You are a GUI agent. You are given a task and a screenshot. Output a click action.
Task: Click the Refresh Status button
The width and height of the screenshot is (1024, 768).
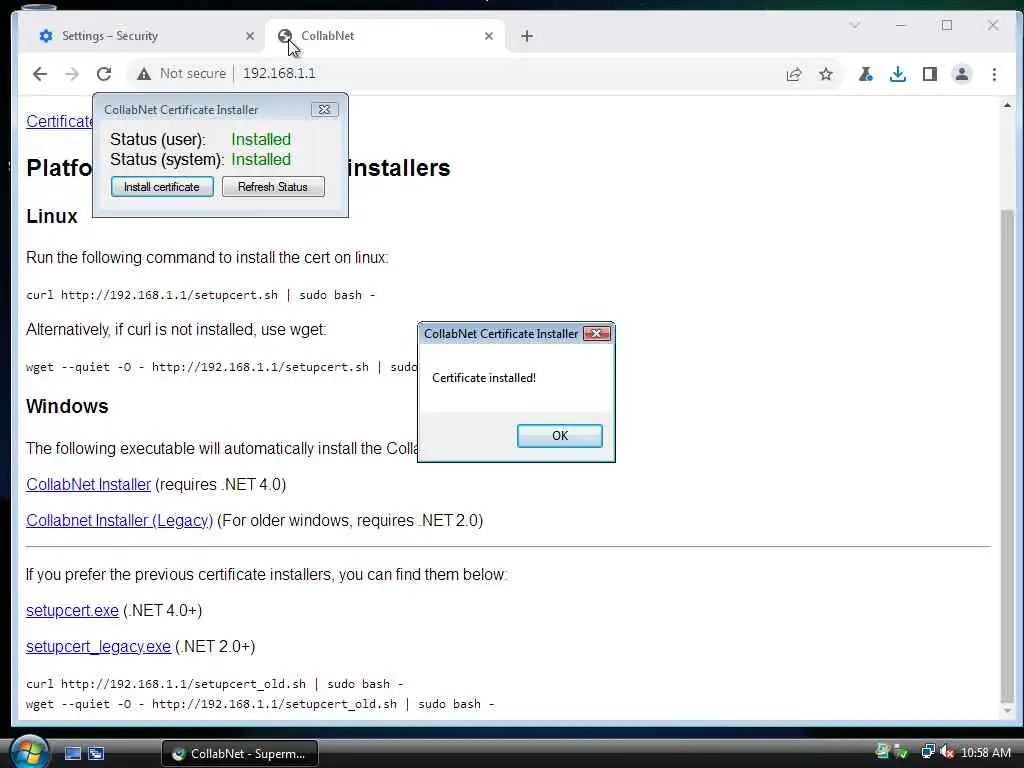273,187
